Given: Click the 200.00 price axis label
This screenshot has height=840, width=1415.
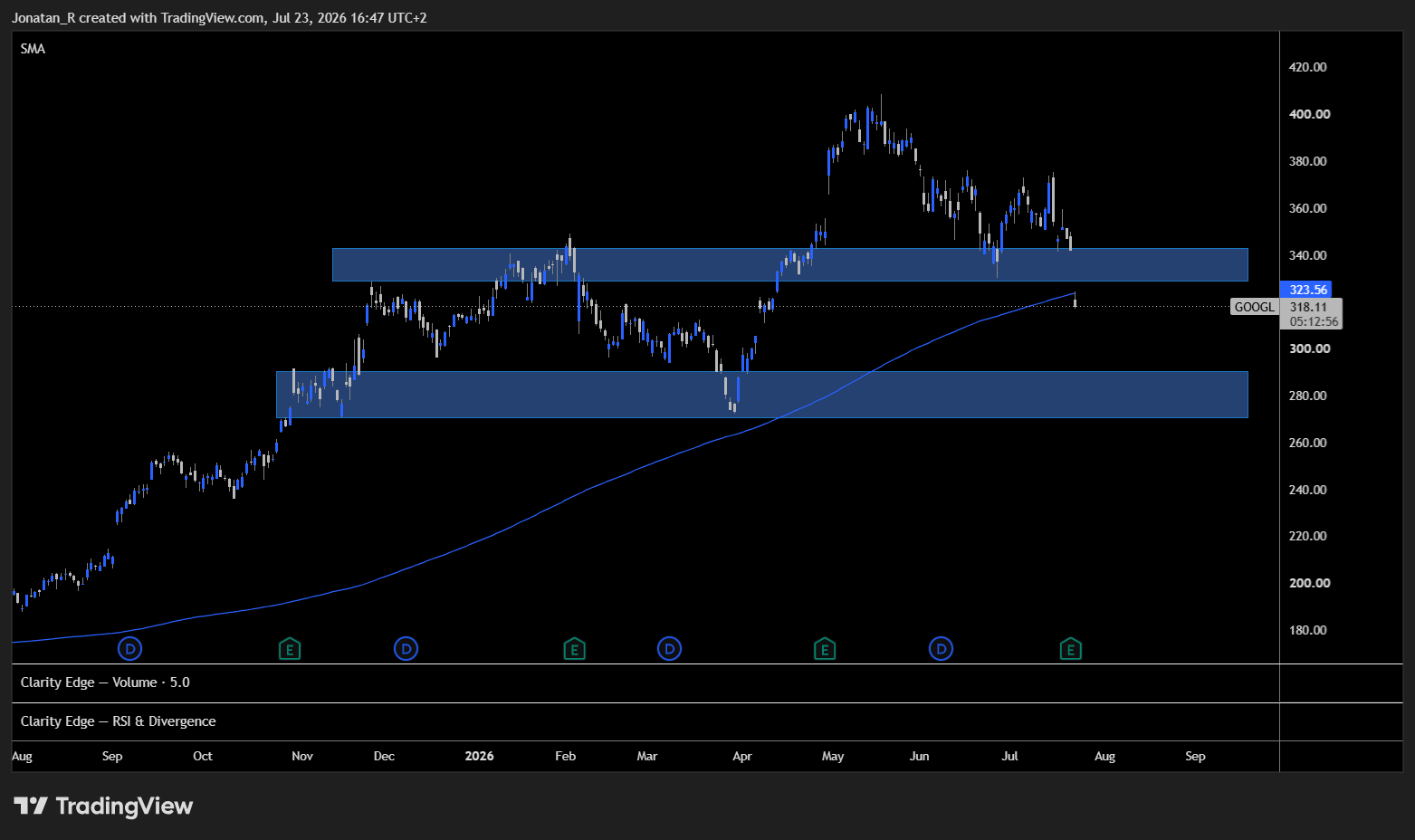Looking at the screenshot, I should pos(1309,583).
